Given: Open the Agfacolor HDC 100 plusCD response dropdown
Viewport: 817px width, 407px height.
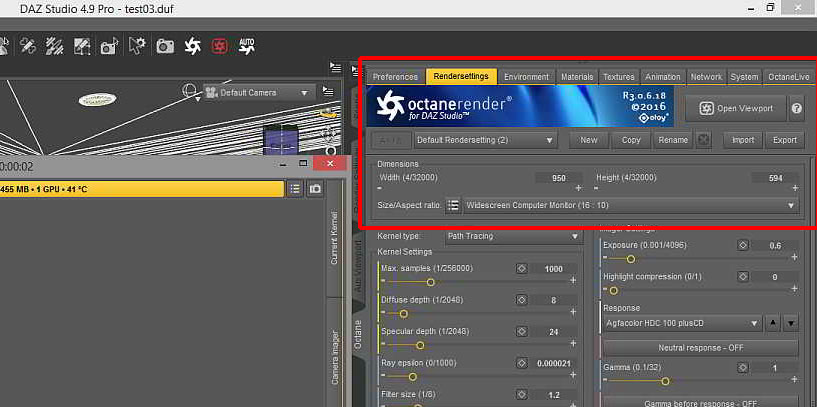Looking at the screenshot, I should tap(682, 324).
